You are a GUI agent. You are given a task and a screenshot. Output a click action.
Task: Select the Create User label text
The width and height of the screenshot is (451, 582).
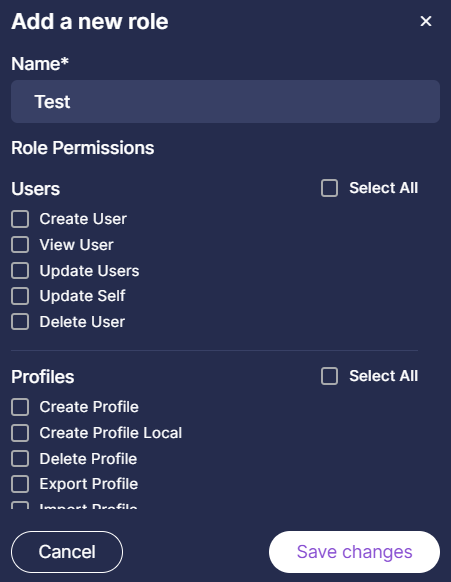click(x=83, y=219)
